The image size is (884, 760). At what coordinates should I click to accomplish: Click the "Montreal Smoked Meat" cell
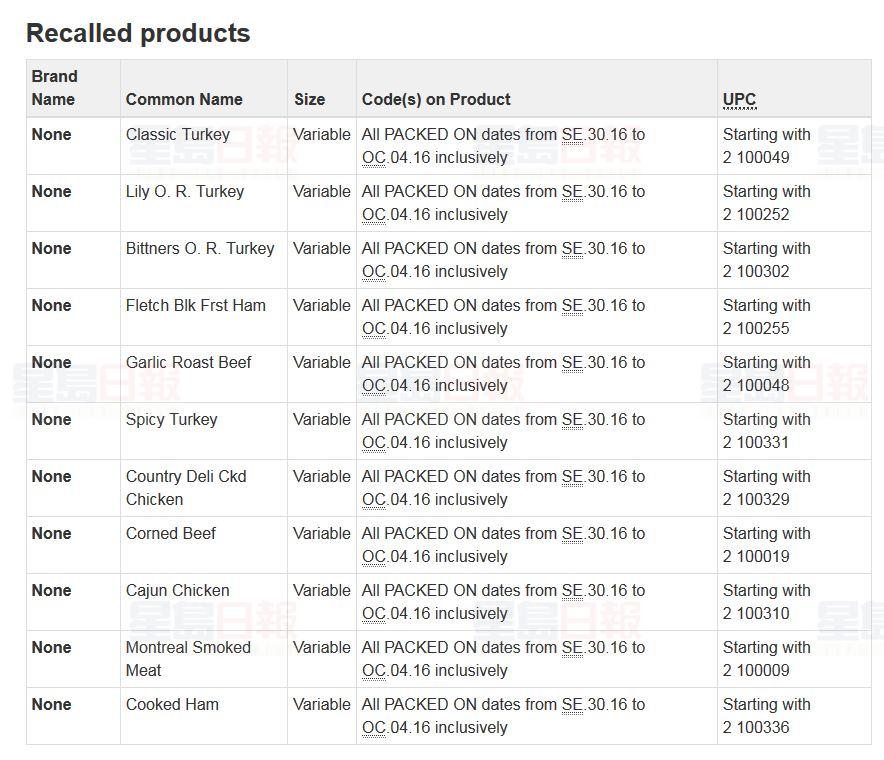188,658
